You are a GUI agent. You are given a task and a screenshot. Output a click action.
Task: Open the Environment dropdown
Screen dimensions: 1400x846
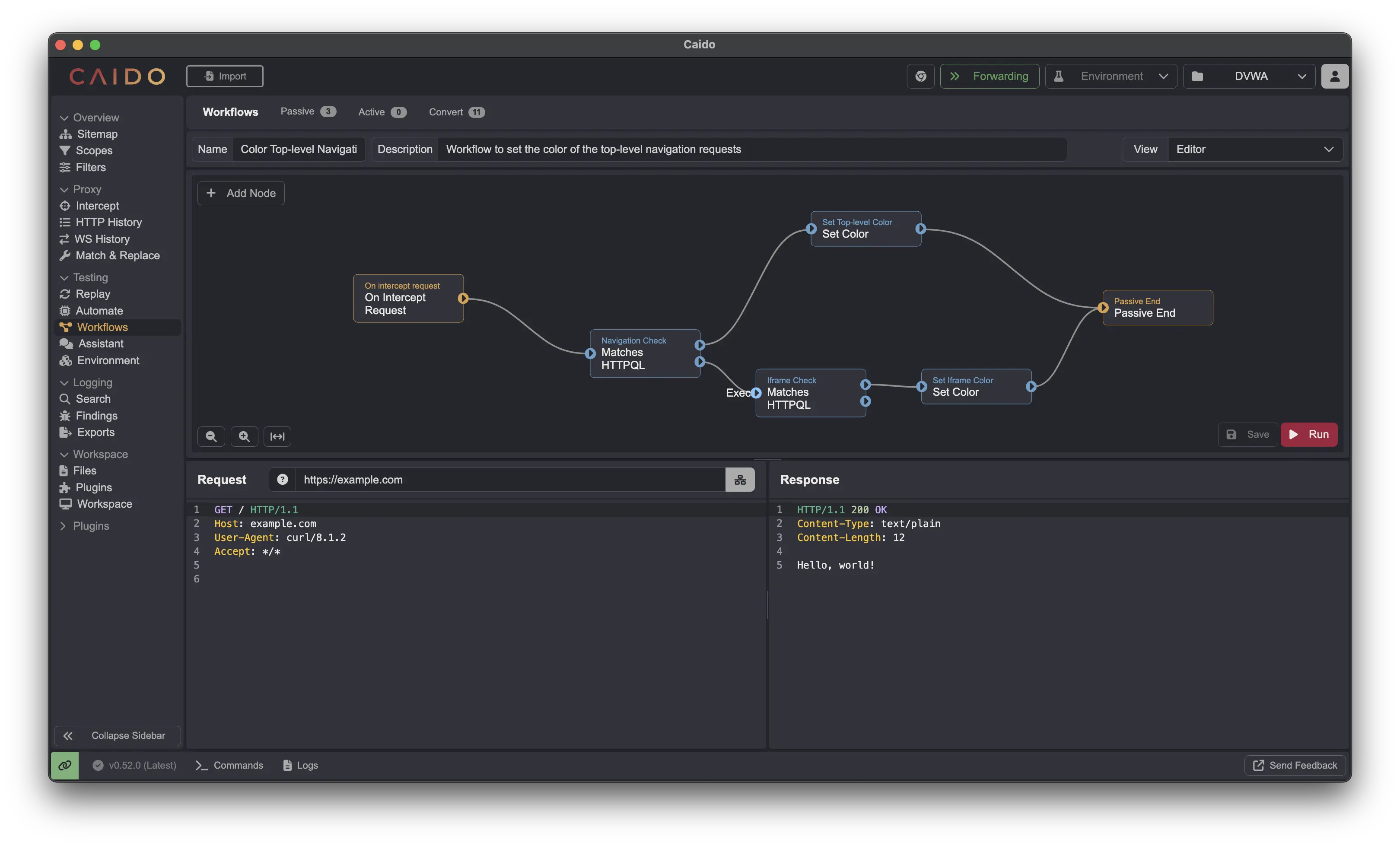1111,76
